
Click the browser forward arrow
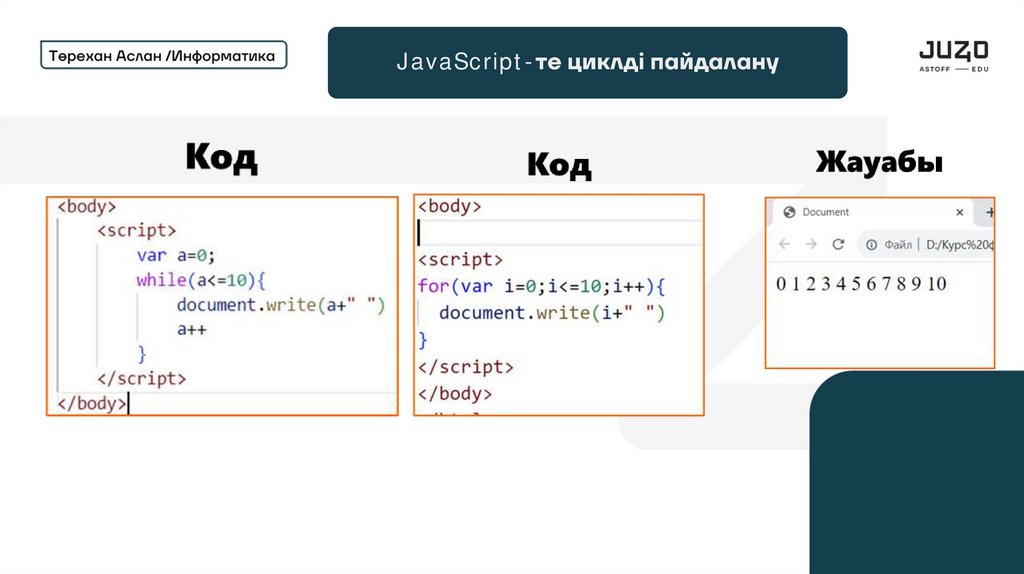(811, 244)
